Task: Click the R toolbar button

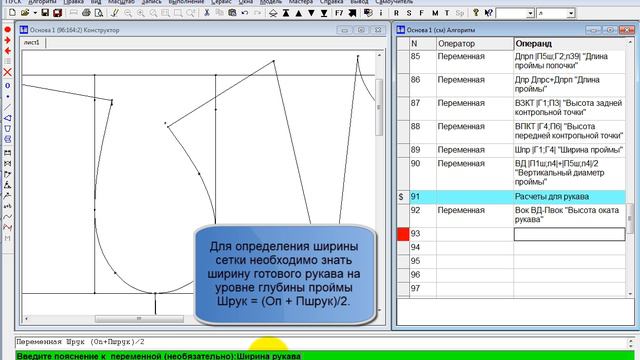Action: [396, 13]
